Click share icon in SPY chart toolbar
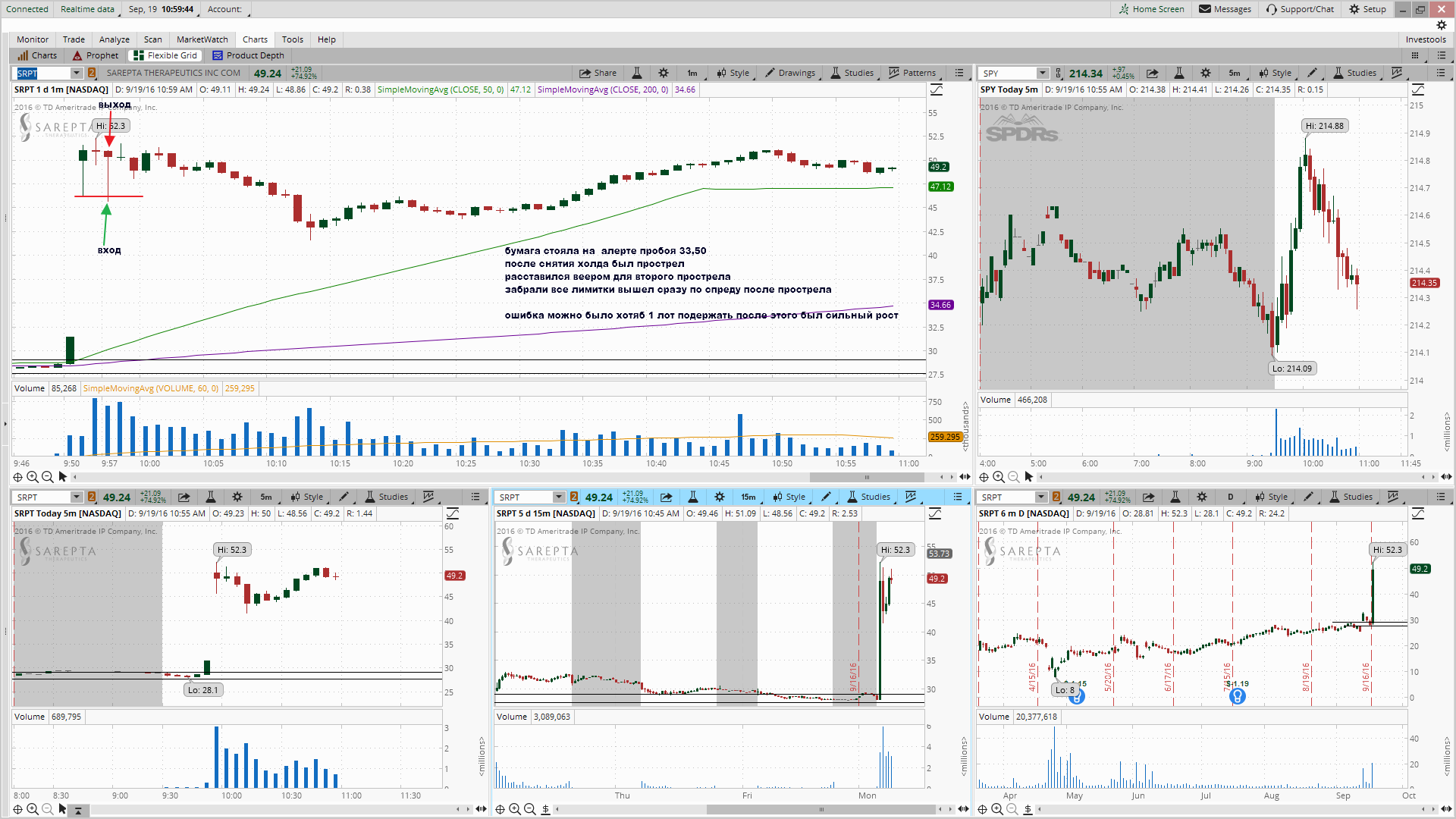This screenshot has height=819, width=1456. [1153, 73]
